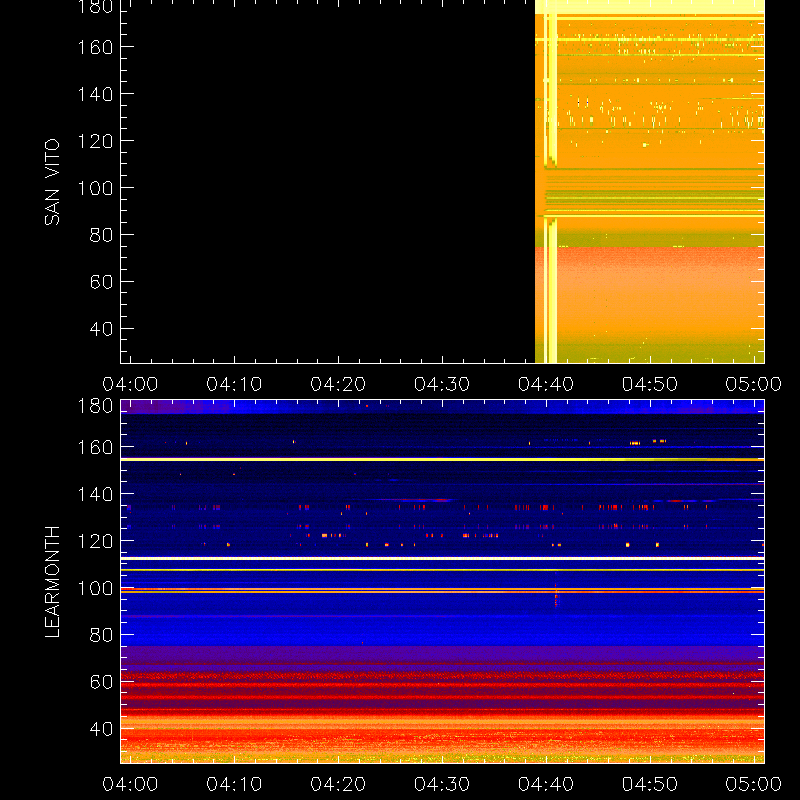
Task: Click 04:40 time label under SAN VITO plot
Action: [x=546, y=384]
